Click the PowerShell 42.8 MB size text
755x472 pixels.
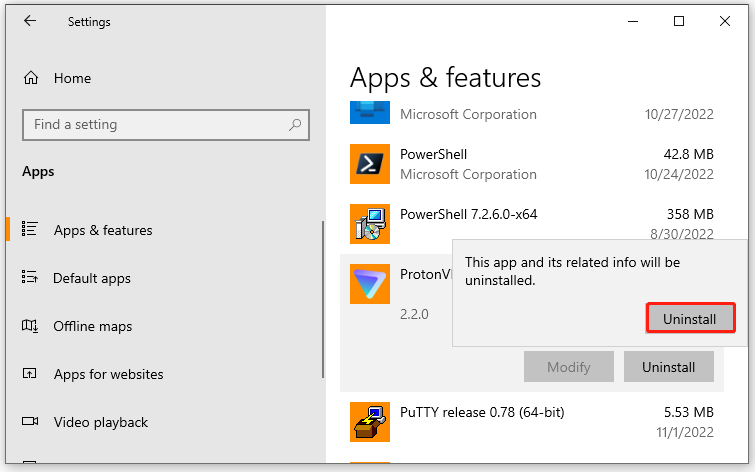(x=689, y=155)
